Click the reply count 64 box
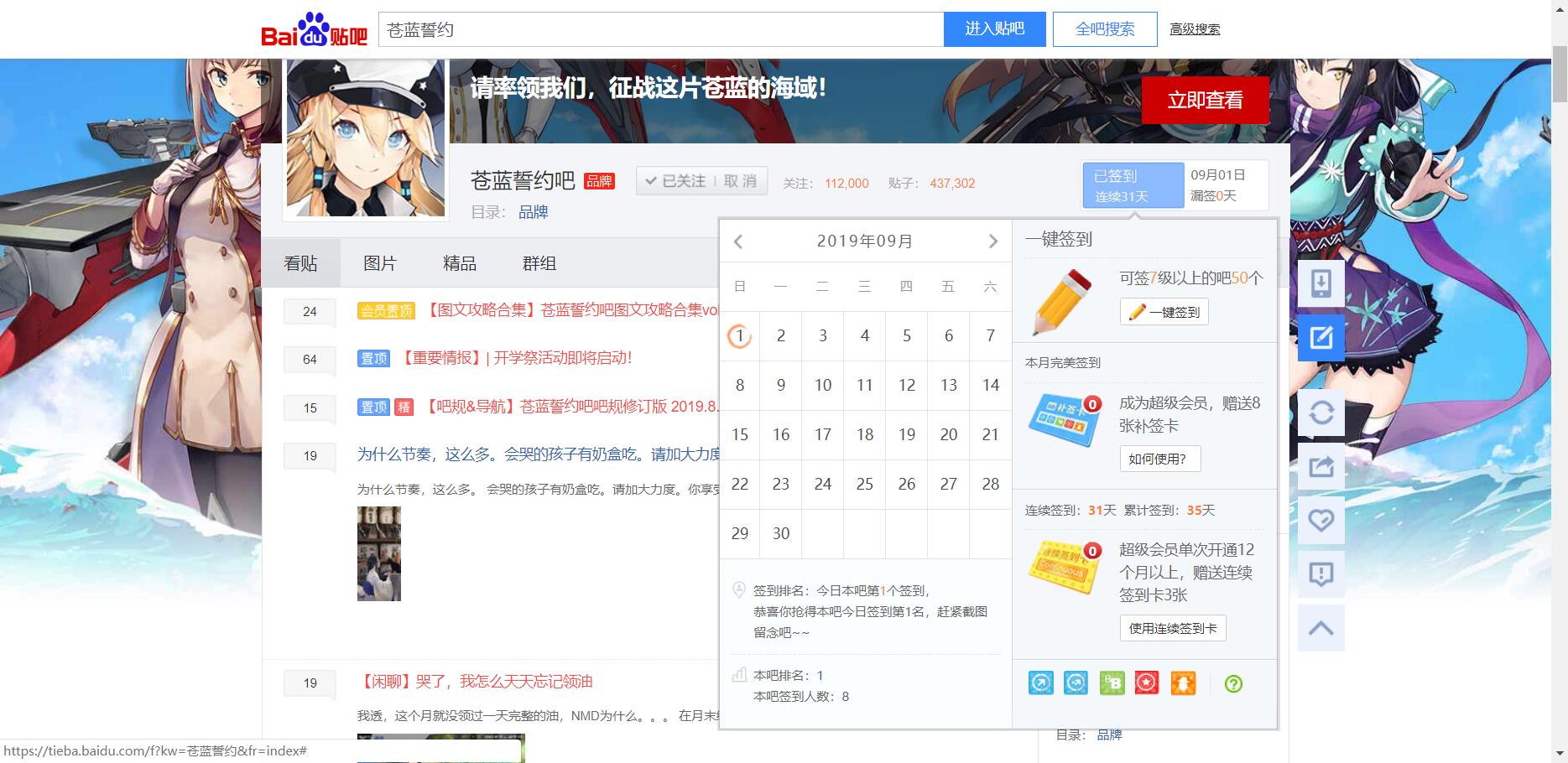Viewport: 1568px width, 763px height. [x=310, y=359]
